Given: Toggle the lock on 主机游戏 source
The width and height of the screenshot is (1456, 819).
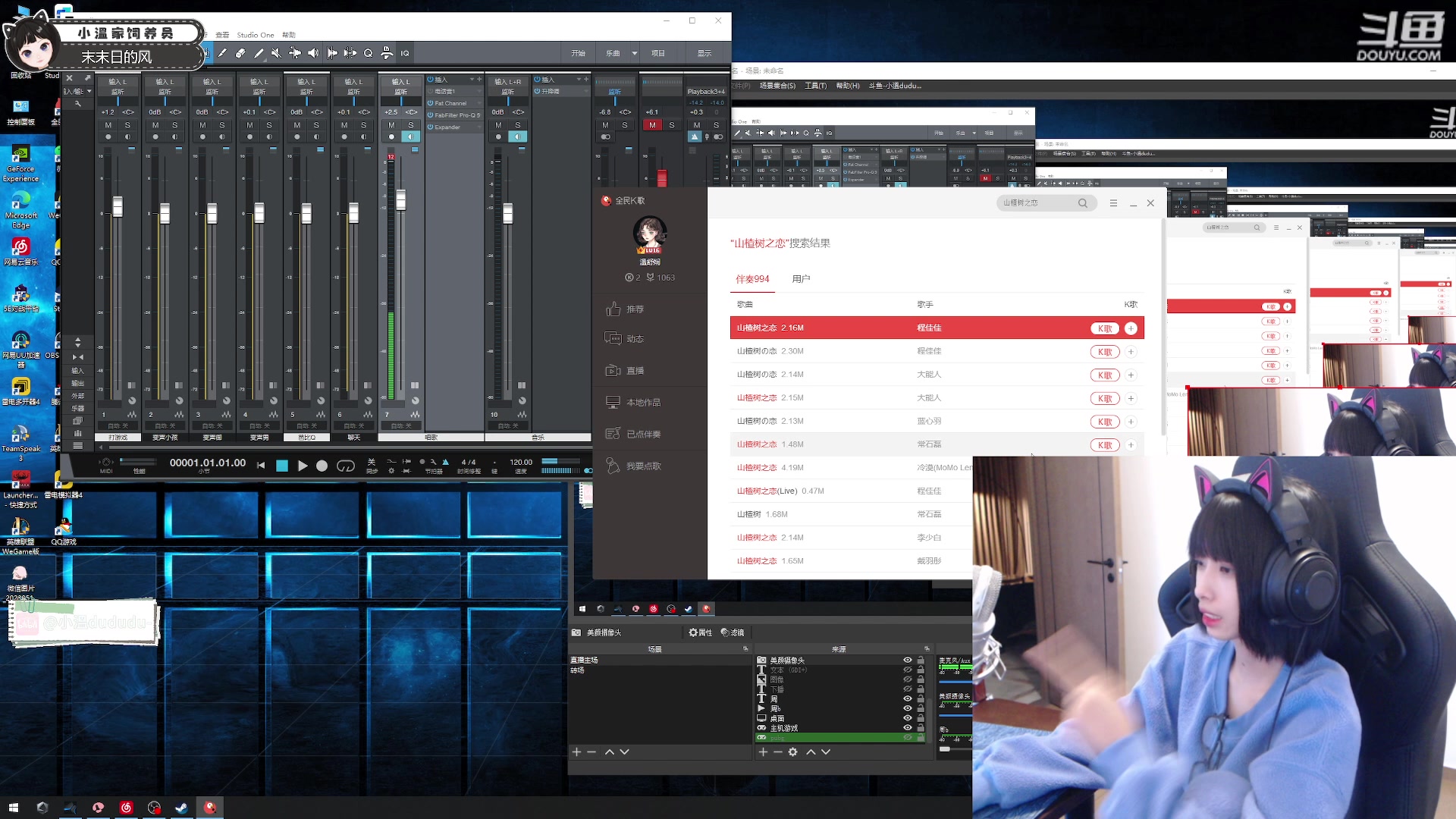Looking at the screenshot, I should click(x=921, y=728).
